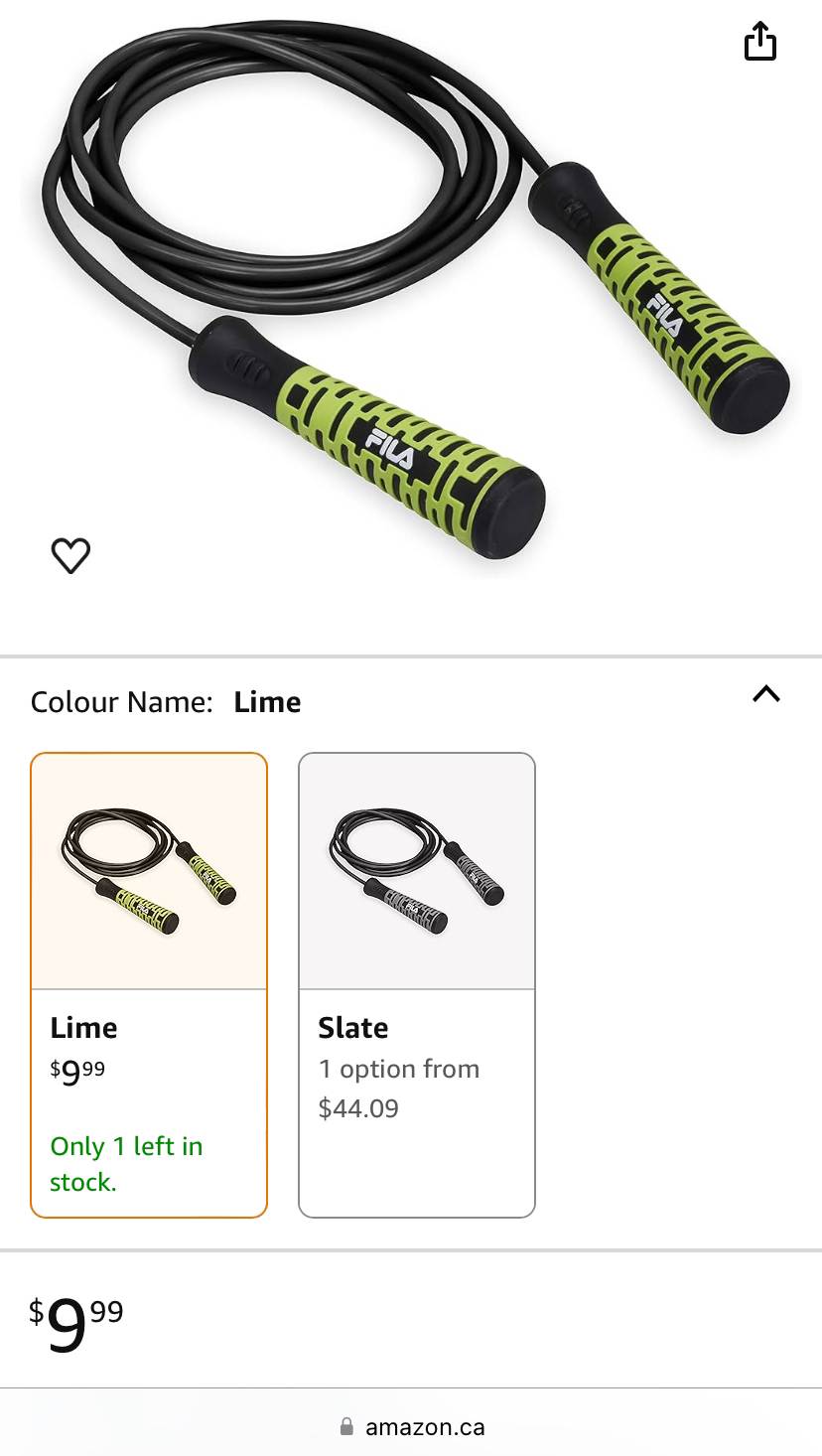Collapse the Colour Name options section
This screenshot has width=822, height=1456.
pos(765,694)
